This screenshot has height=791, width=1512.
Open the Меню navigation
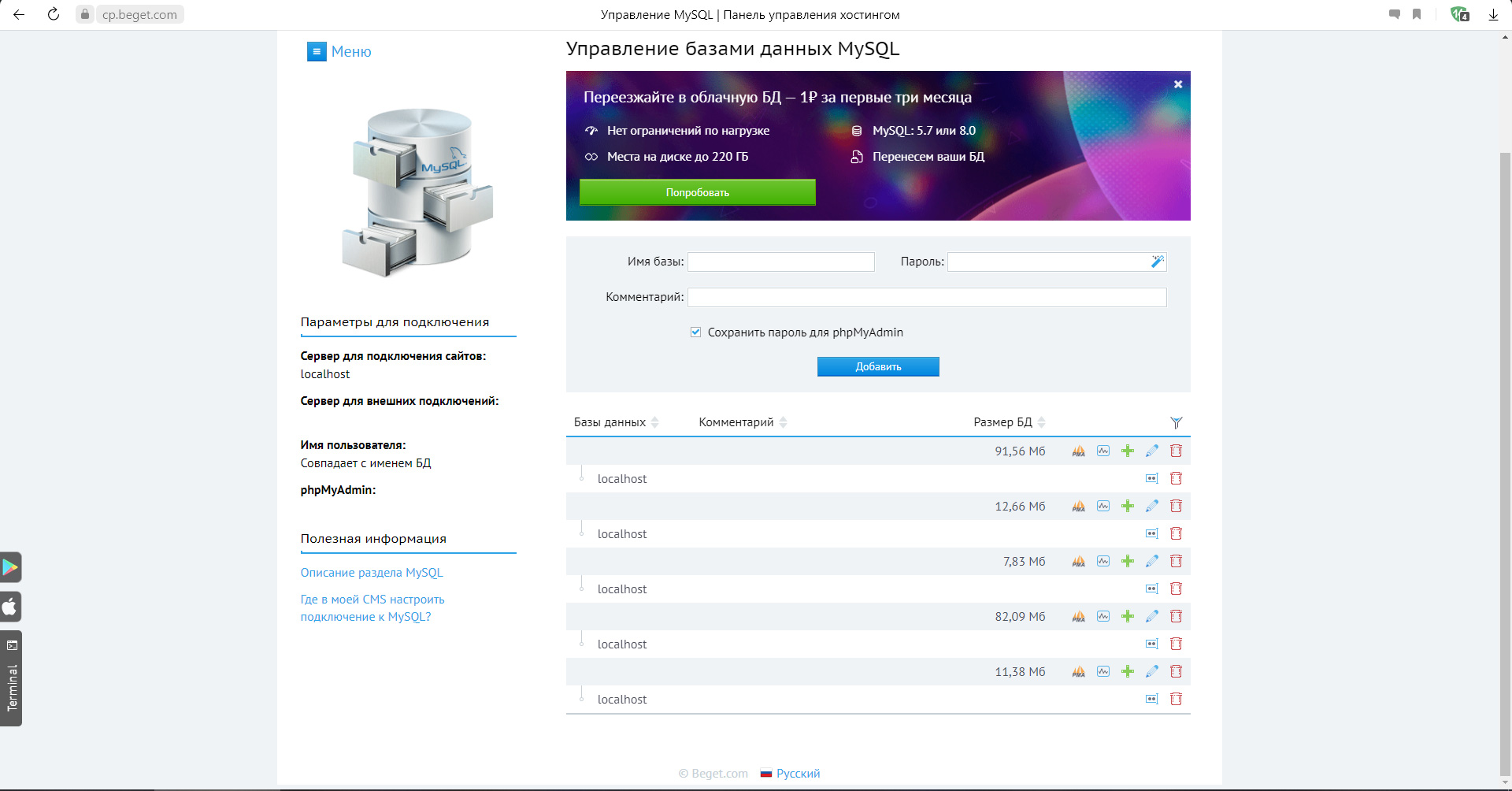pos(339,52)
